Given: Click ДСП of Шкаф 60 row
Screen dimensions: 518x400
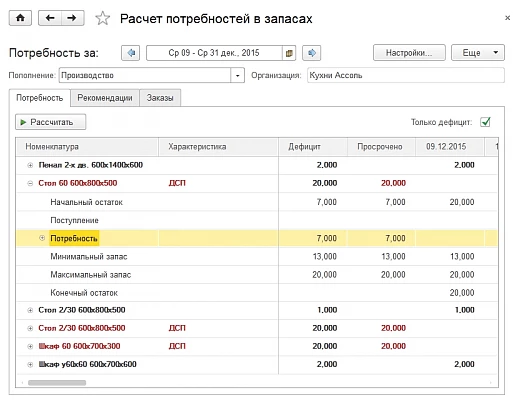Looking at the screenshot, I should click(177, 346).
